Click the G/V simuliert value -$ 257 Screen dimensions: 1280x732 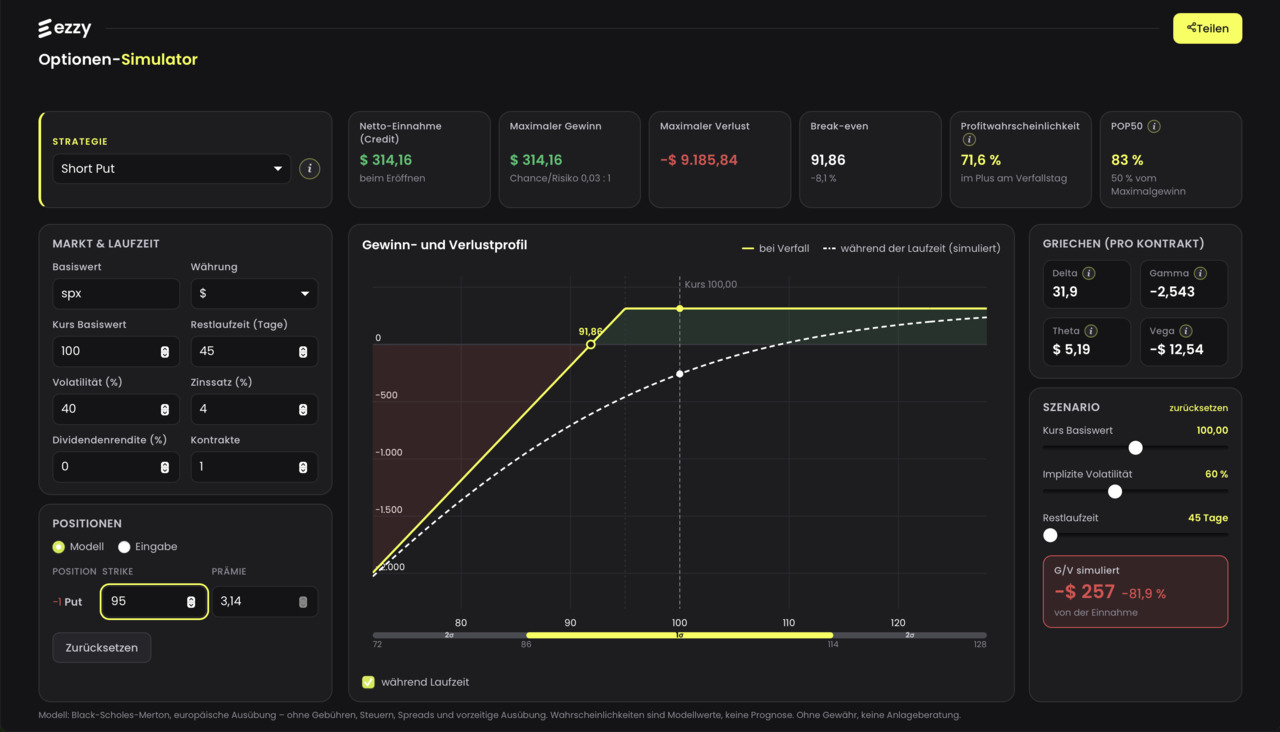coord(1084,592)
